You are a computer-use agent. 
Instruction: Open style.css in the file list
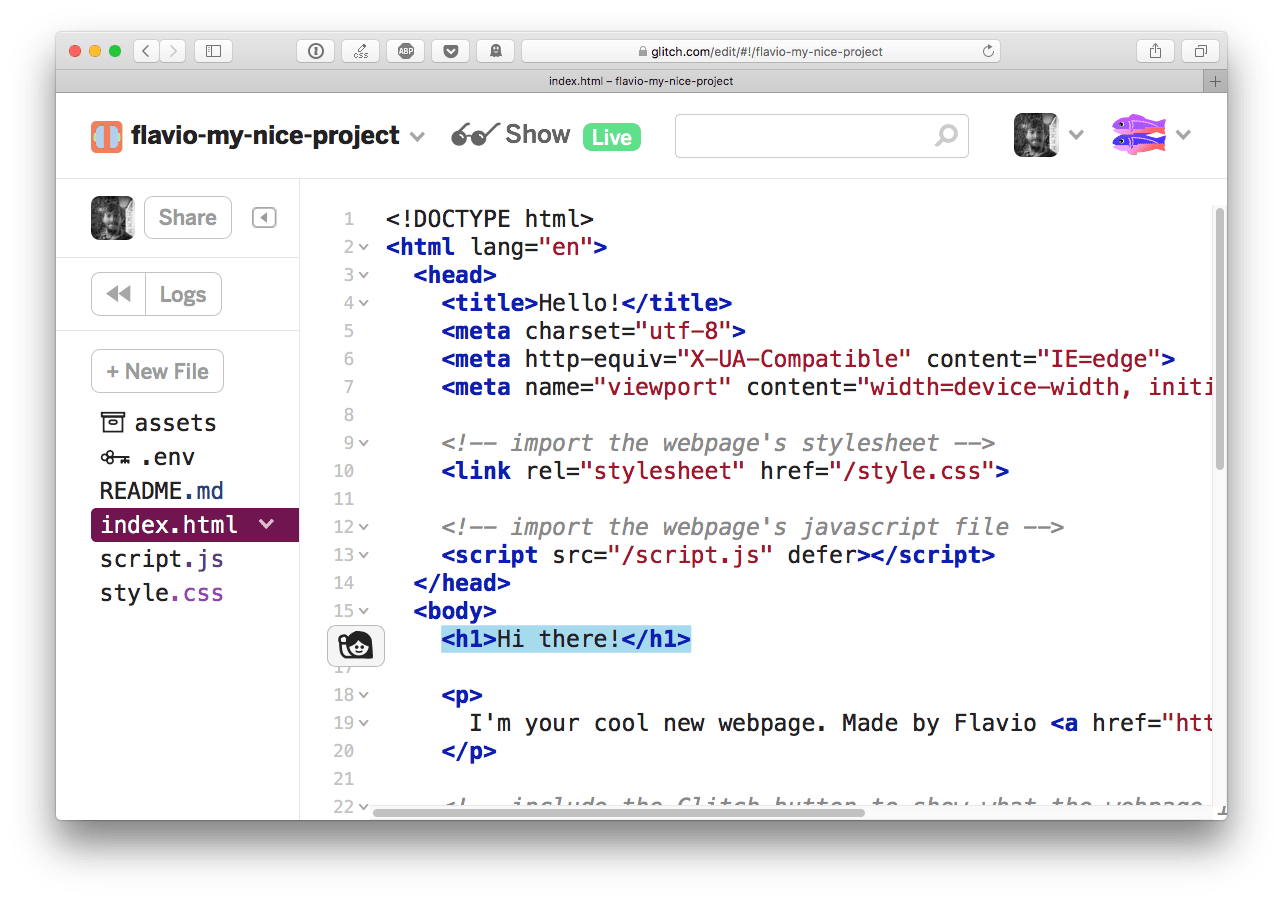coord(161,593)
